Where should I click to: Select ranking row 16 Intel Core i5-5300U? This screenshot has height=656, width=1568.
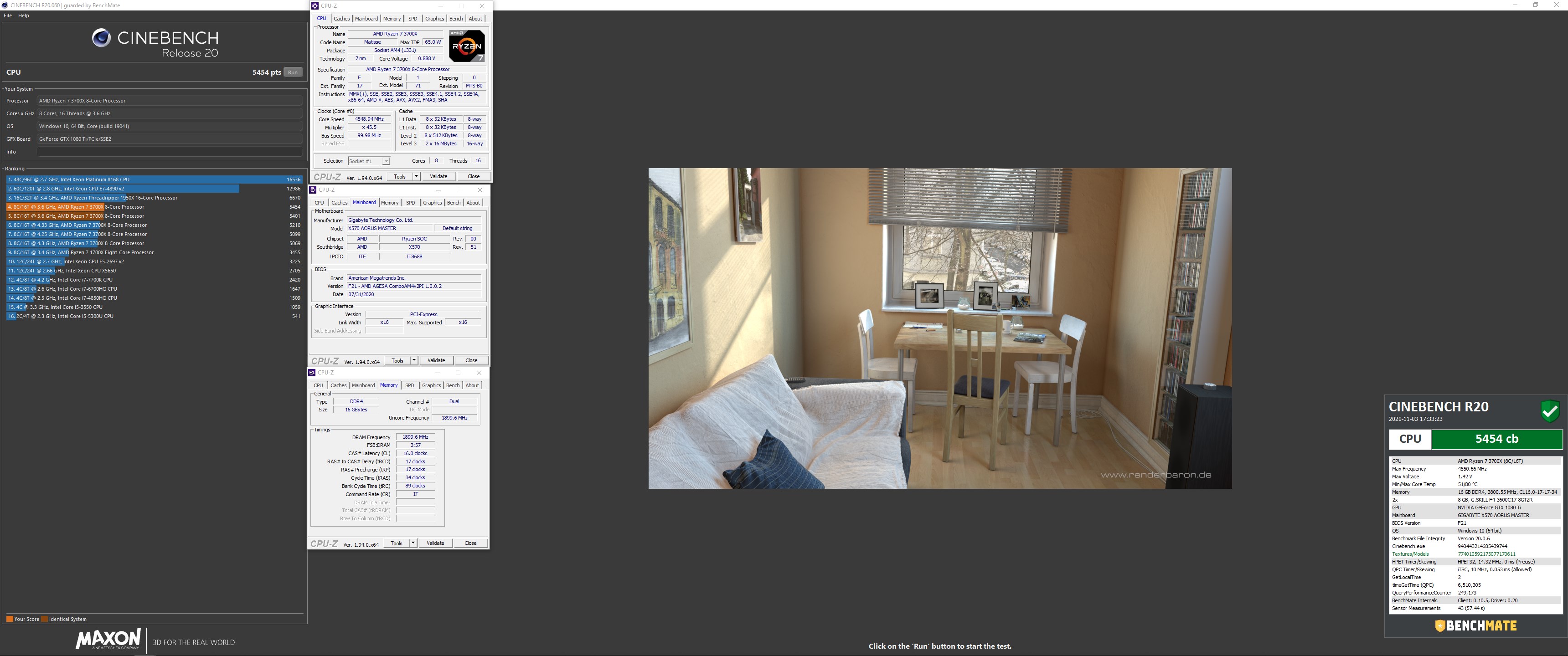tap(154, 317)
